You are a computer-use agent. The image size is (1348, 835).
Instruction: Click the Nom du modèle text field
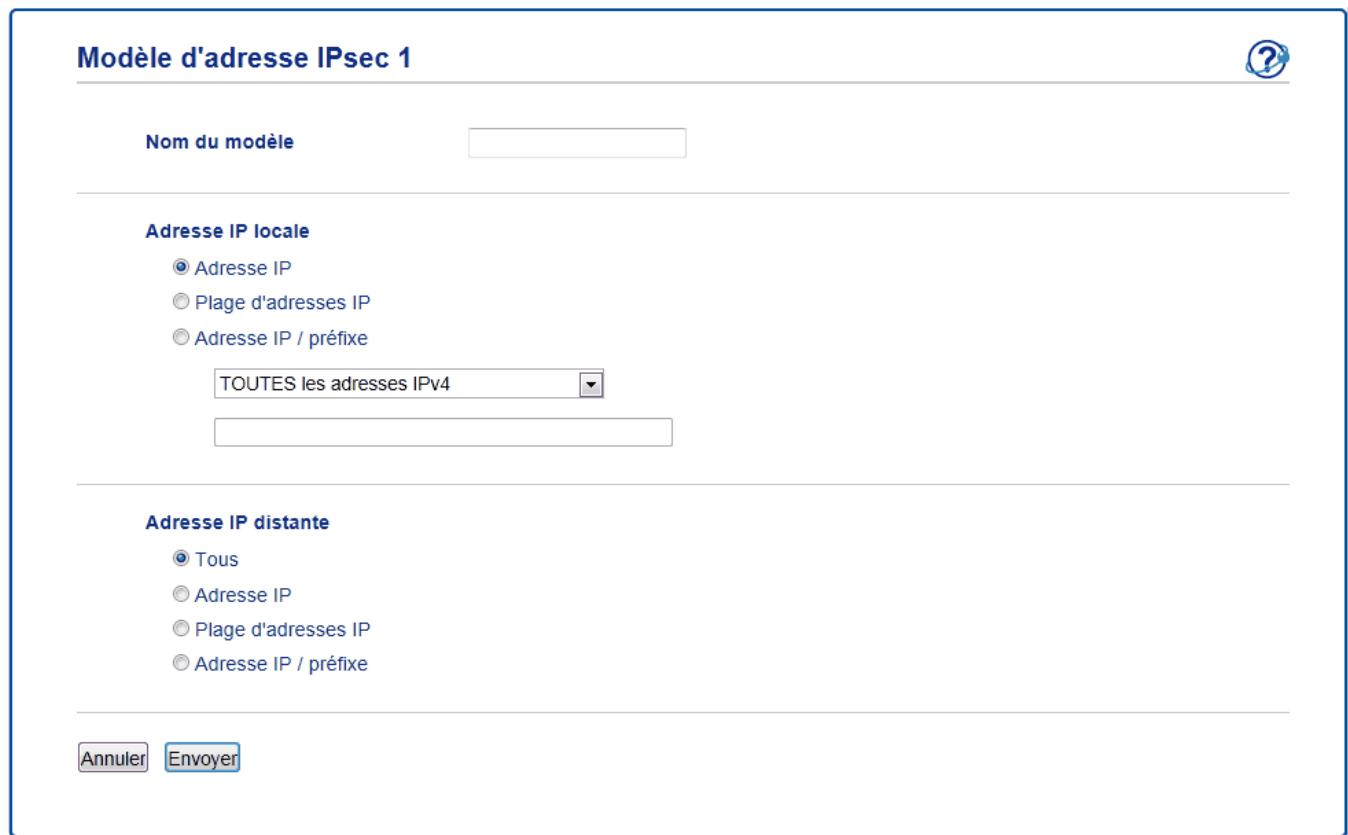pos(577,143)
